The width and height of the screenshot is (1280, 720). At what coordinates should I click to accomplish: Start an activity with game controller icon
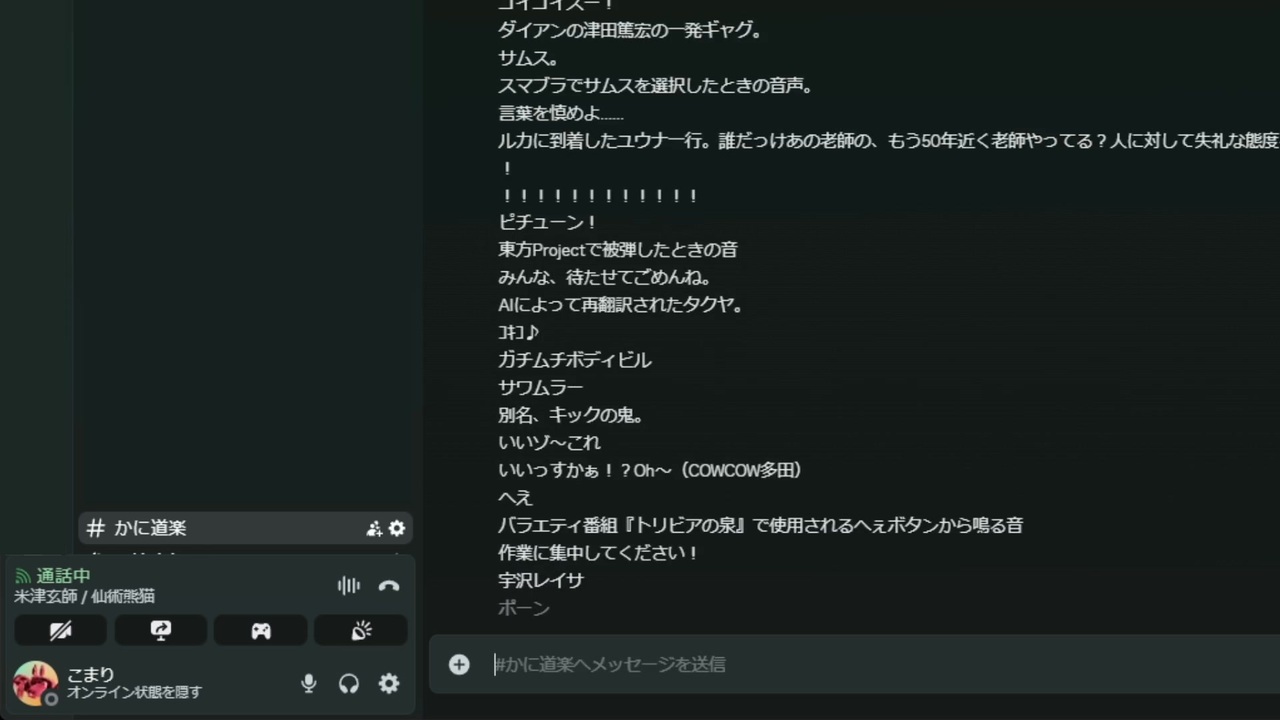pyautogui.click(x=261, y=630)
